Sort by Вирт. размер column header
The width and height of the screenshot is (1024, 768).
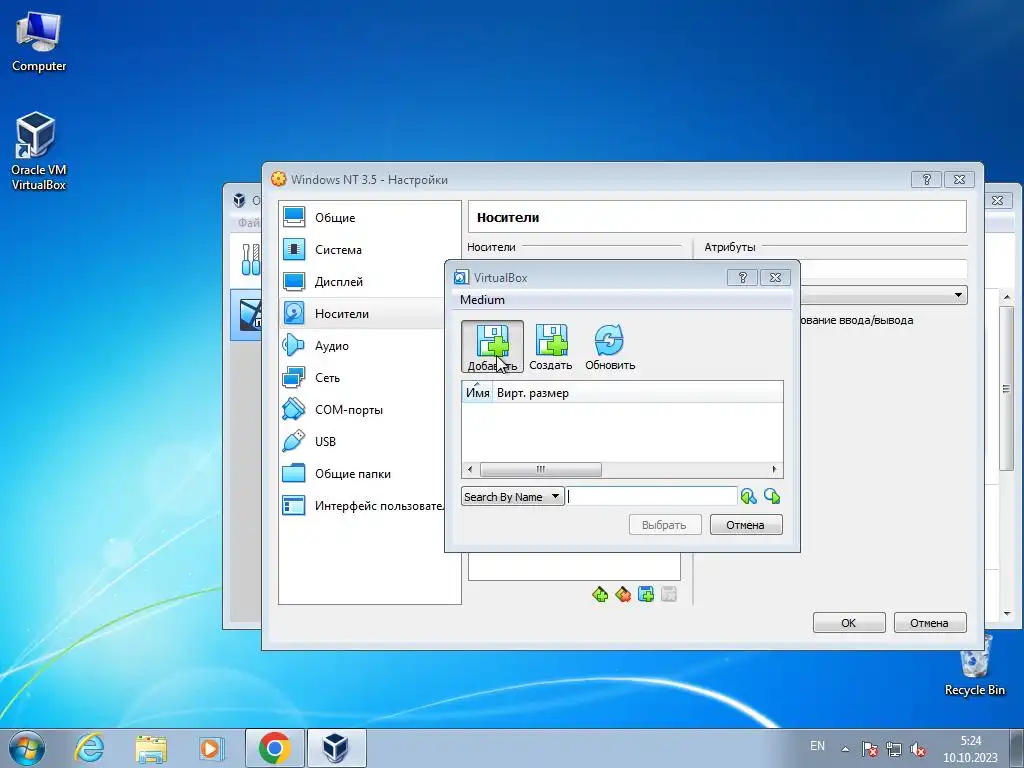pos(532,393)
